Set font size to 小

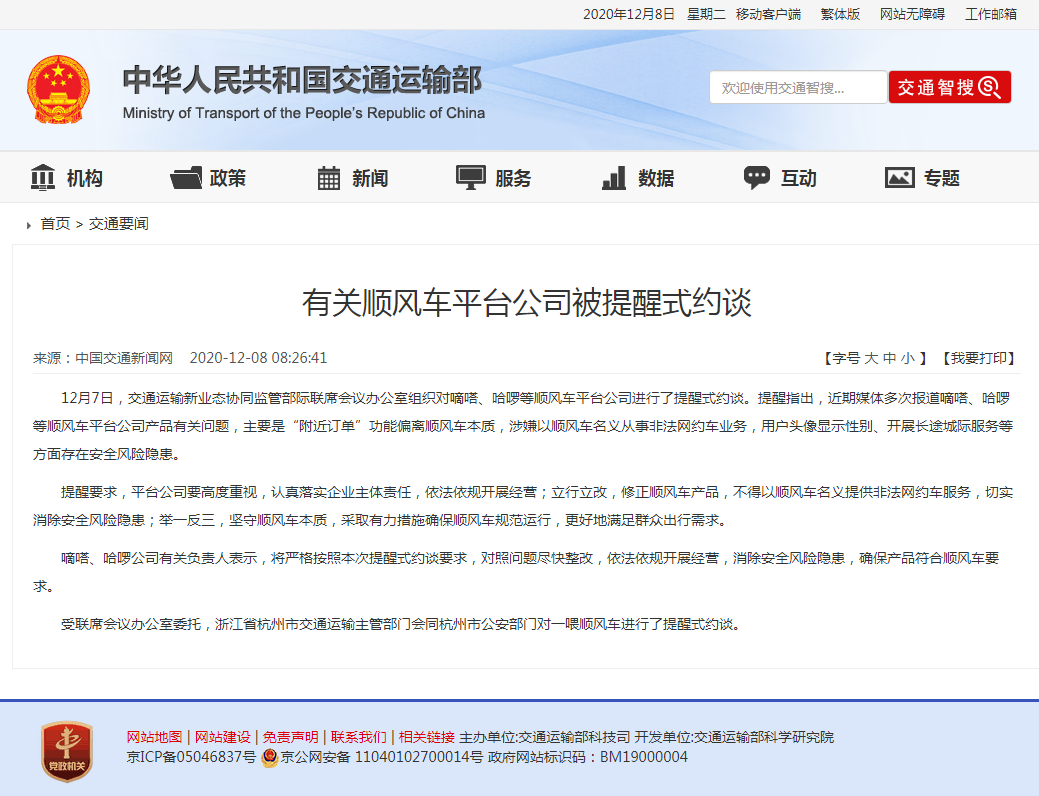(x=907, y=358)
